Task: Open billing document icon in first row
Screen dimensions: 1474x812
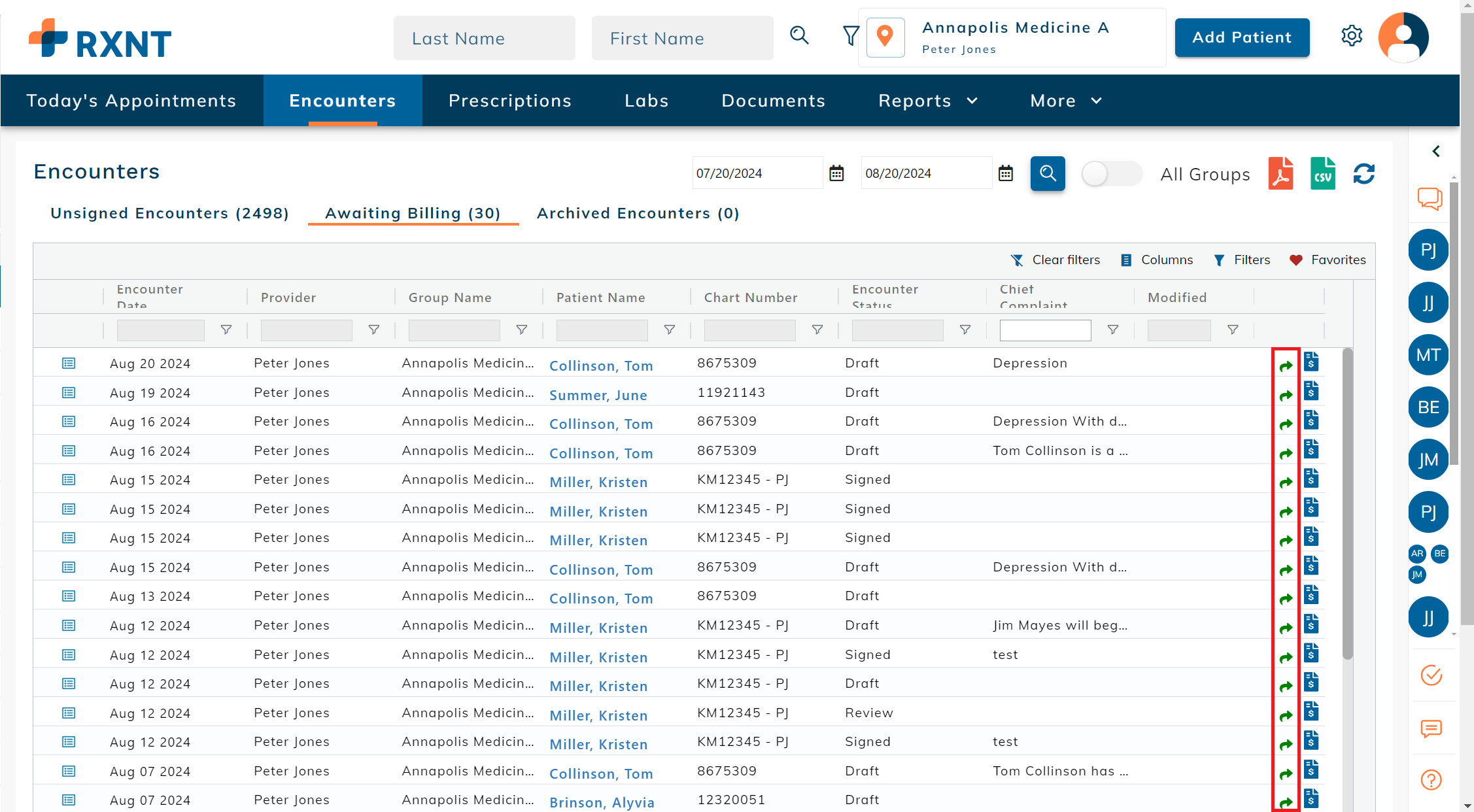Action: [x=1311, y=362]
